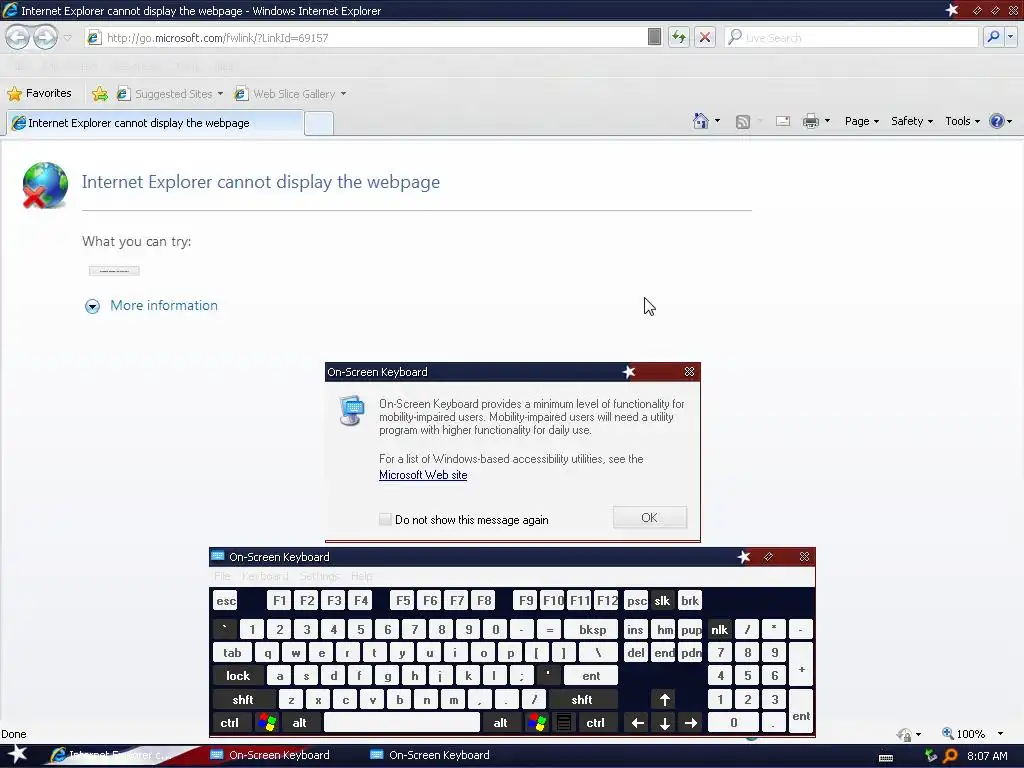
Task: Click the Live Search magnifier button
Action: click(993, 37)
